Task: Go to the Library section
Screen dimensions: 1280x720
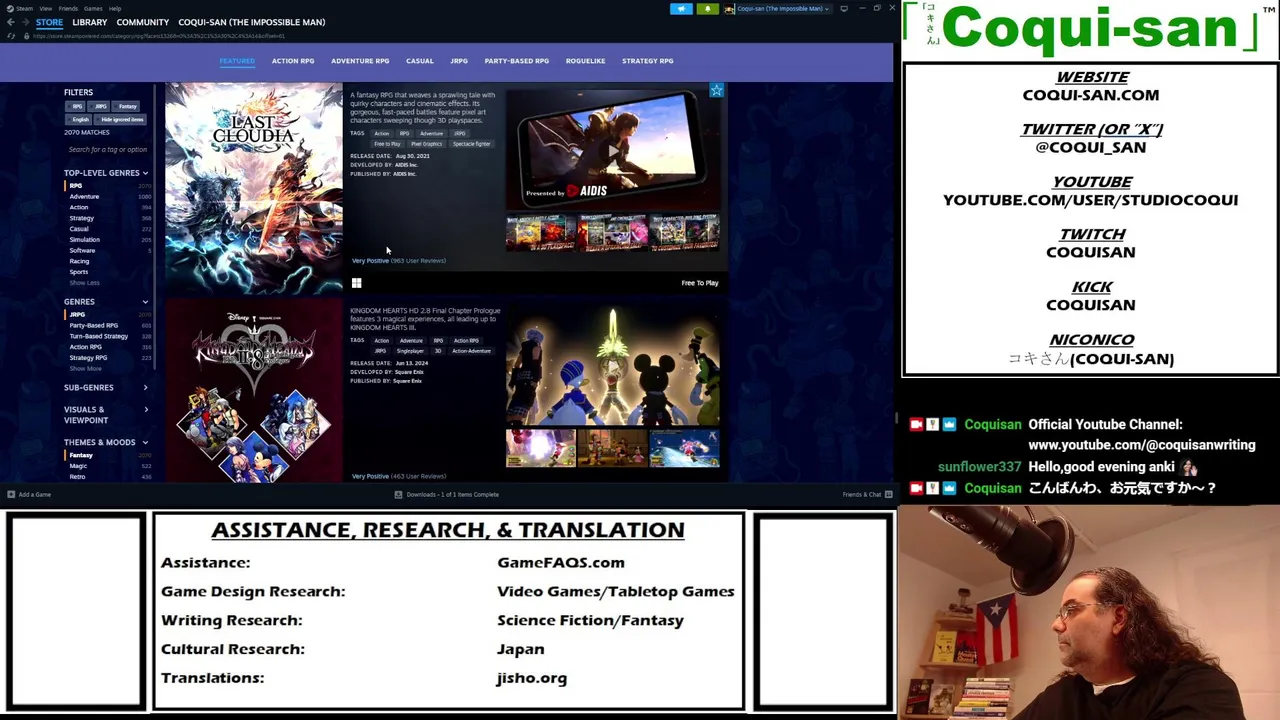Action: coord(89,22)
